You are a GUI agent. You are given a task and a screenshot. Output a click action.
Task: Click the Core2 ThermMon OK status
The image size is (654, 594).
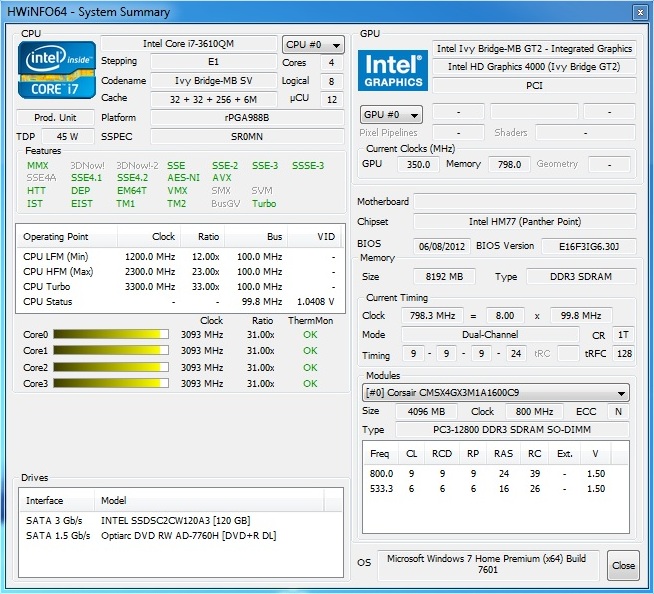click(310, 367)
